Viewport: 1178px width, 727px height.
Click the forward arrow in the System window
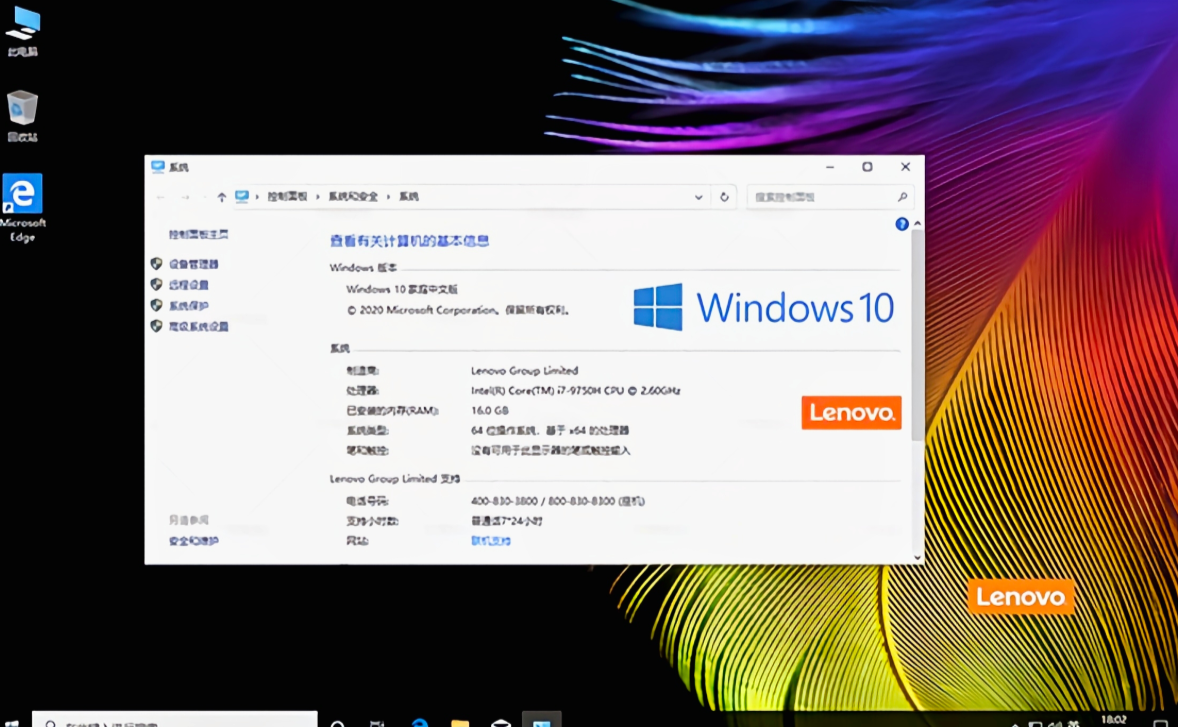click(185, 197)
